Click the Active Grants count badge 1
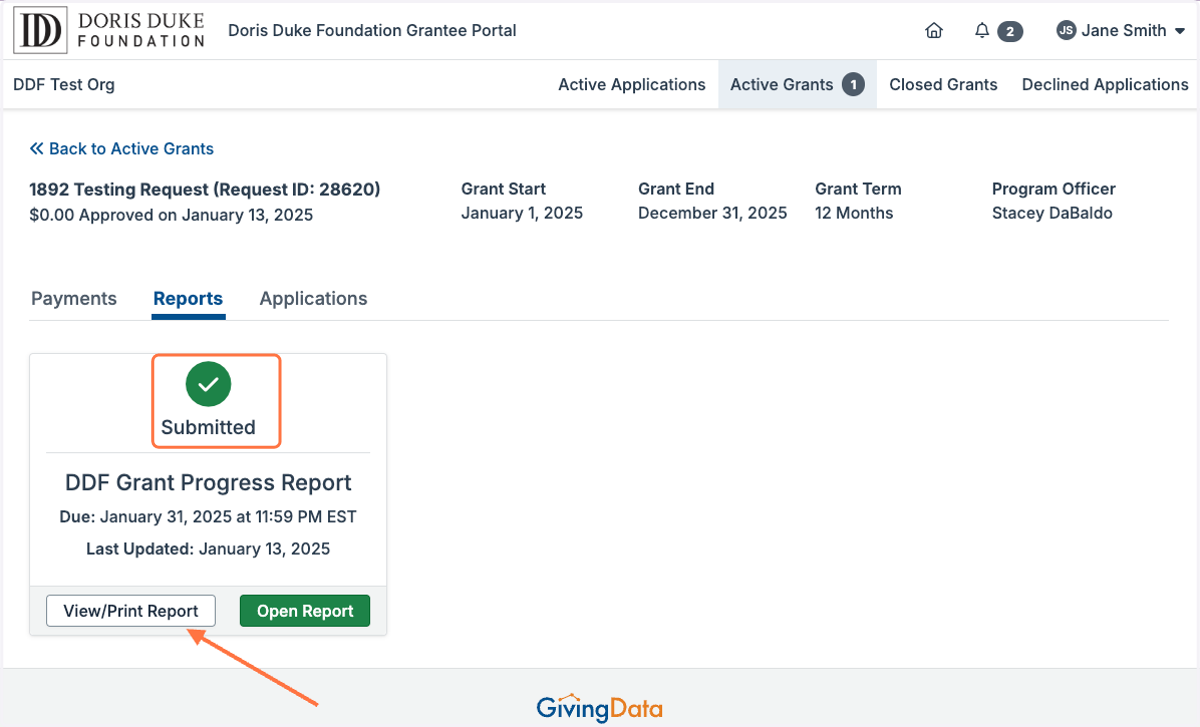The image size is (1200, 727). (853, 85)
